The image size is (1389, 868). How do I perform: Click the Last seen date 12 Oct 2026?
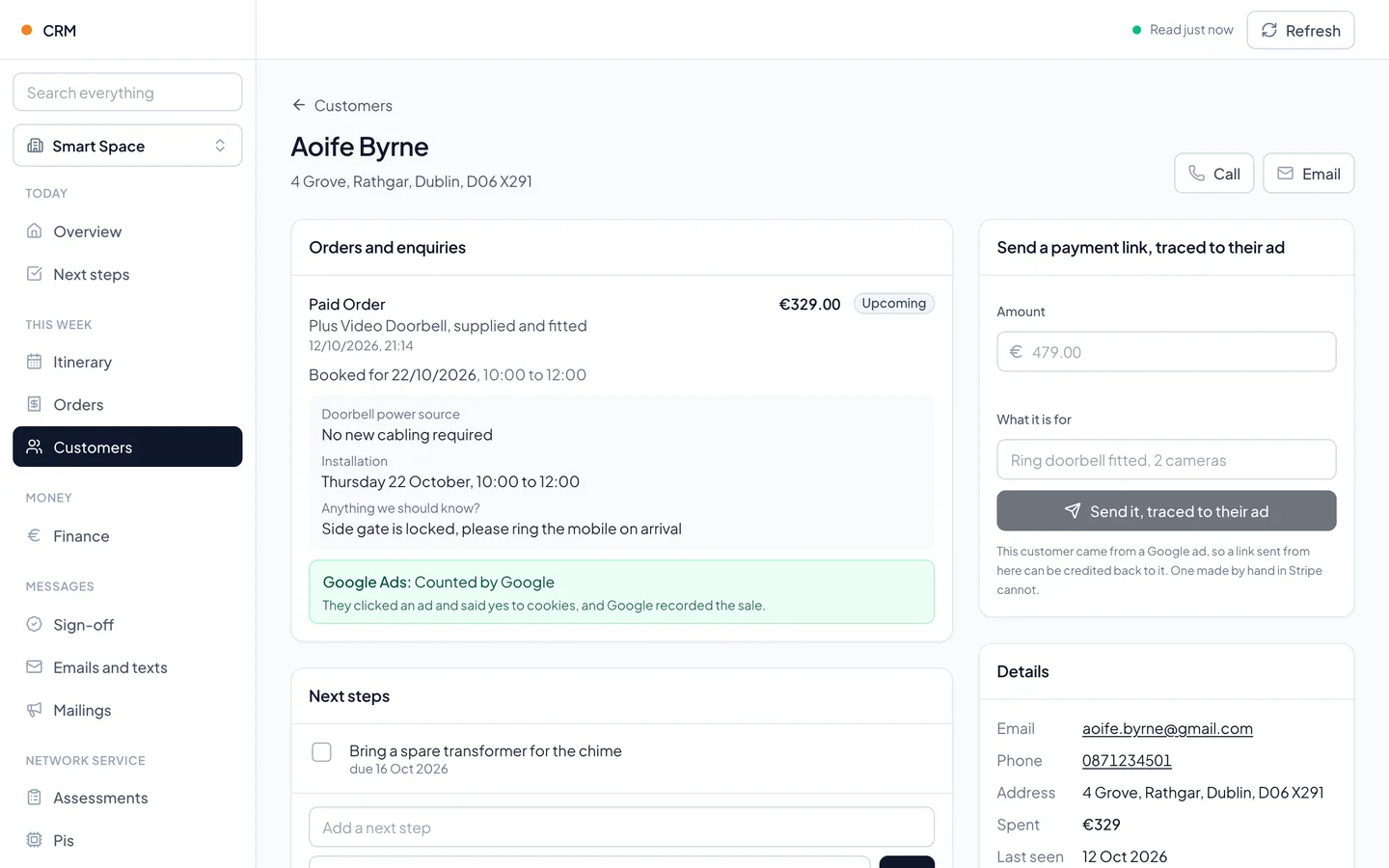tap(1125, 856)
